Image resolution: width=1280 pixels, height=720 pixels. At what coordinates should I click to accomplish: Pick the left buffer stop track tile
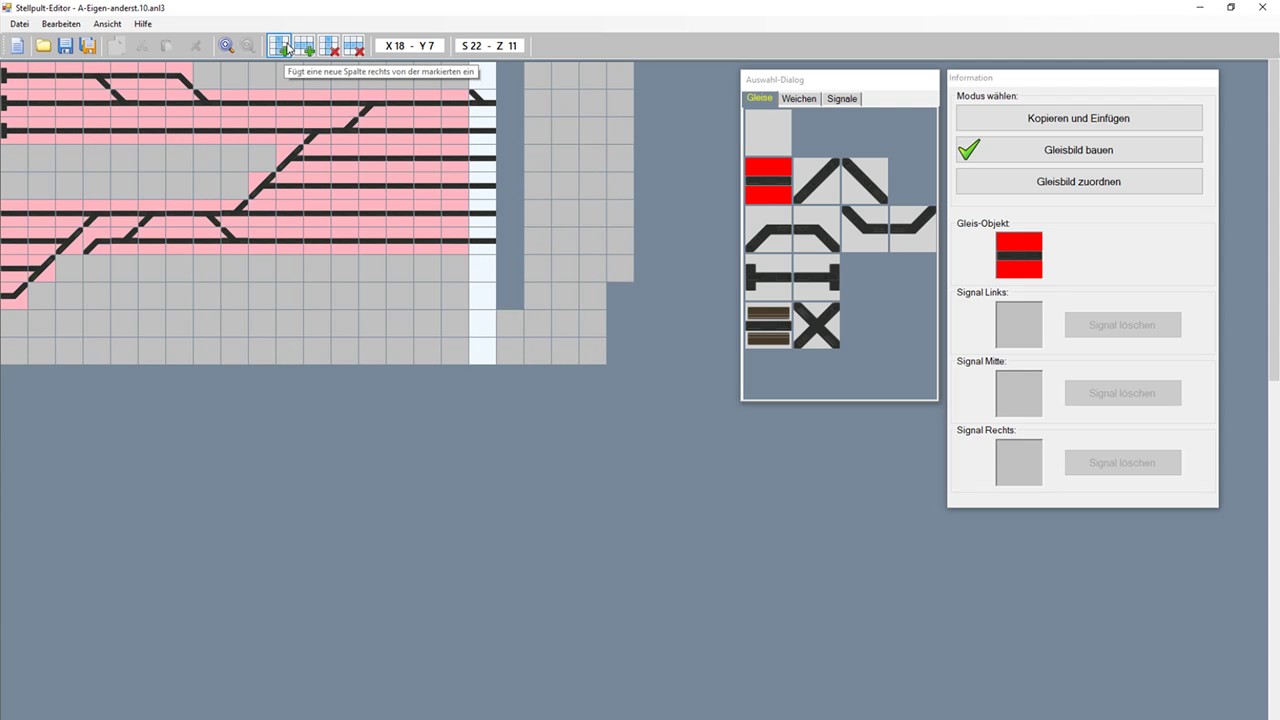pos(768,277)
